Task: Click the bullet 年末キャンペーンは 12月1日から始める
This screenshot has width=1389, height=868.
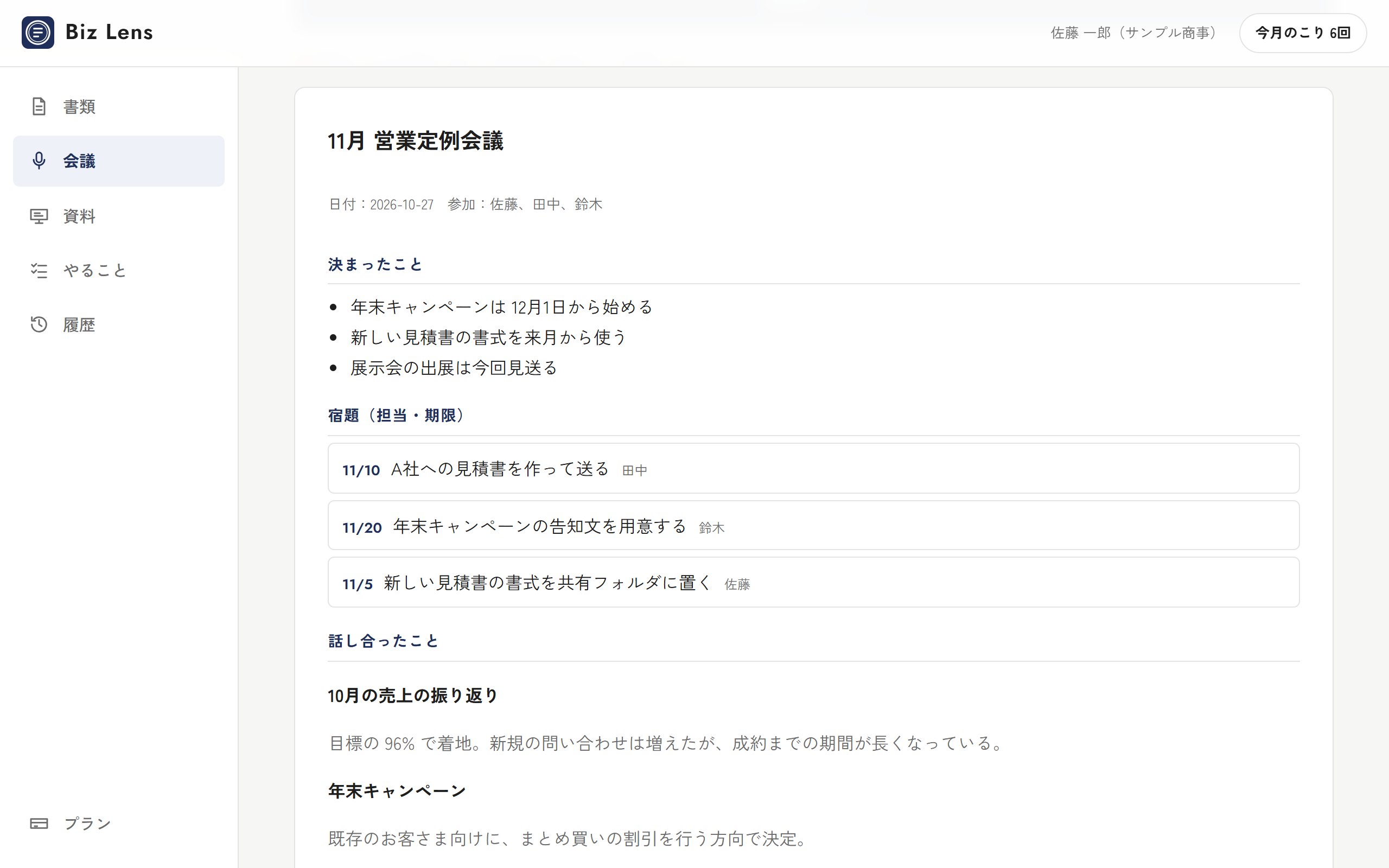Action: click(x=502, y=307)
